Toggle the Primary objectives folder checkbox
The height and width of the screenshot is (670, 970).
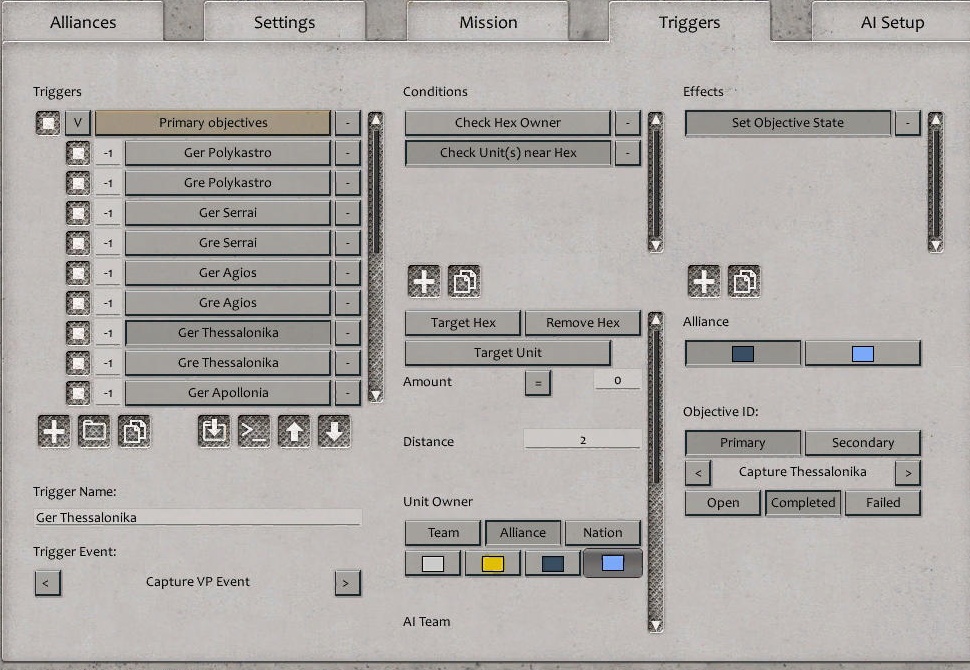coord(48,122)
